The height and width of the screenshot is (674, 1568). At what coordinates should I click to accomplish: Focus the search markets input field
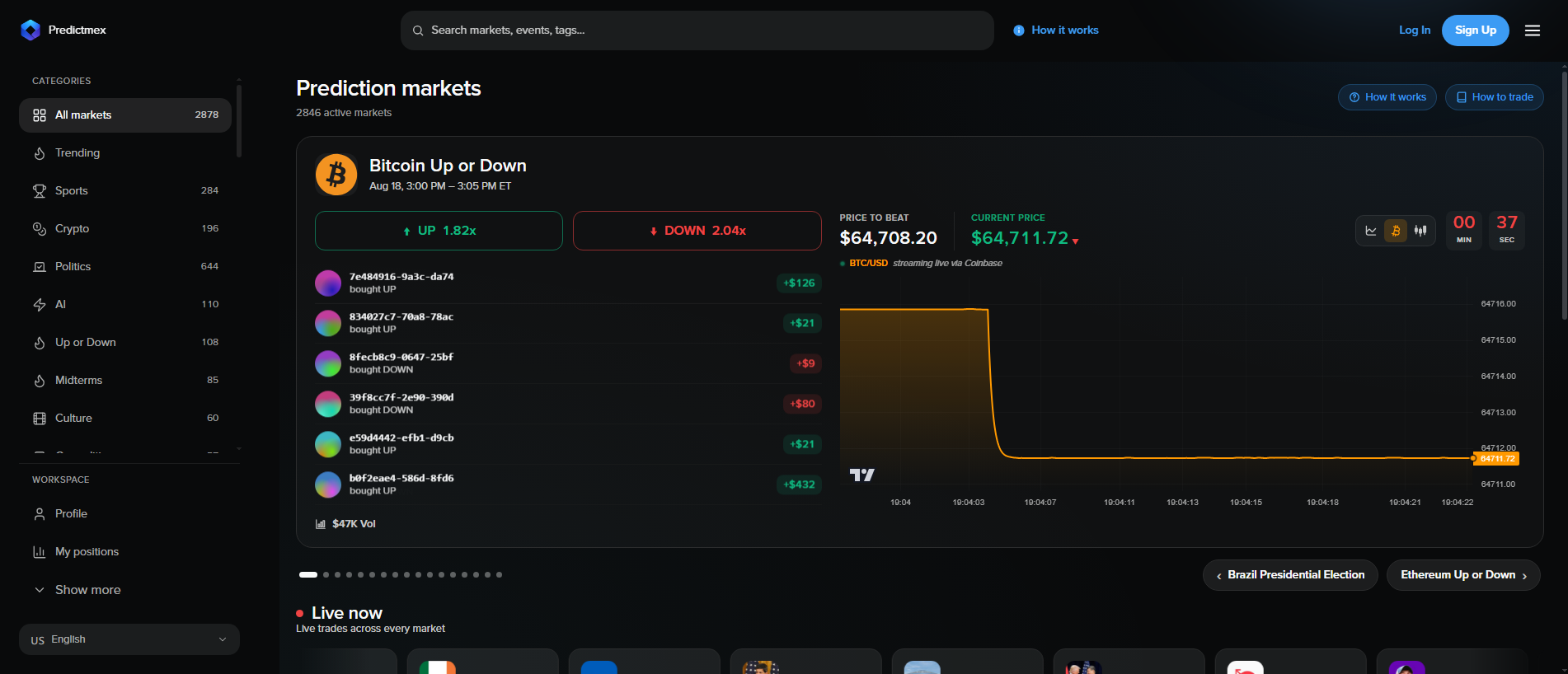click(697, 30)
